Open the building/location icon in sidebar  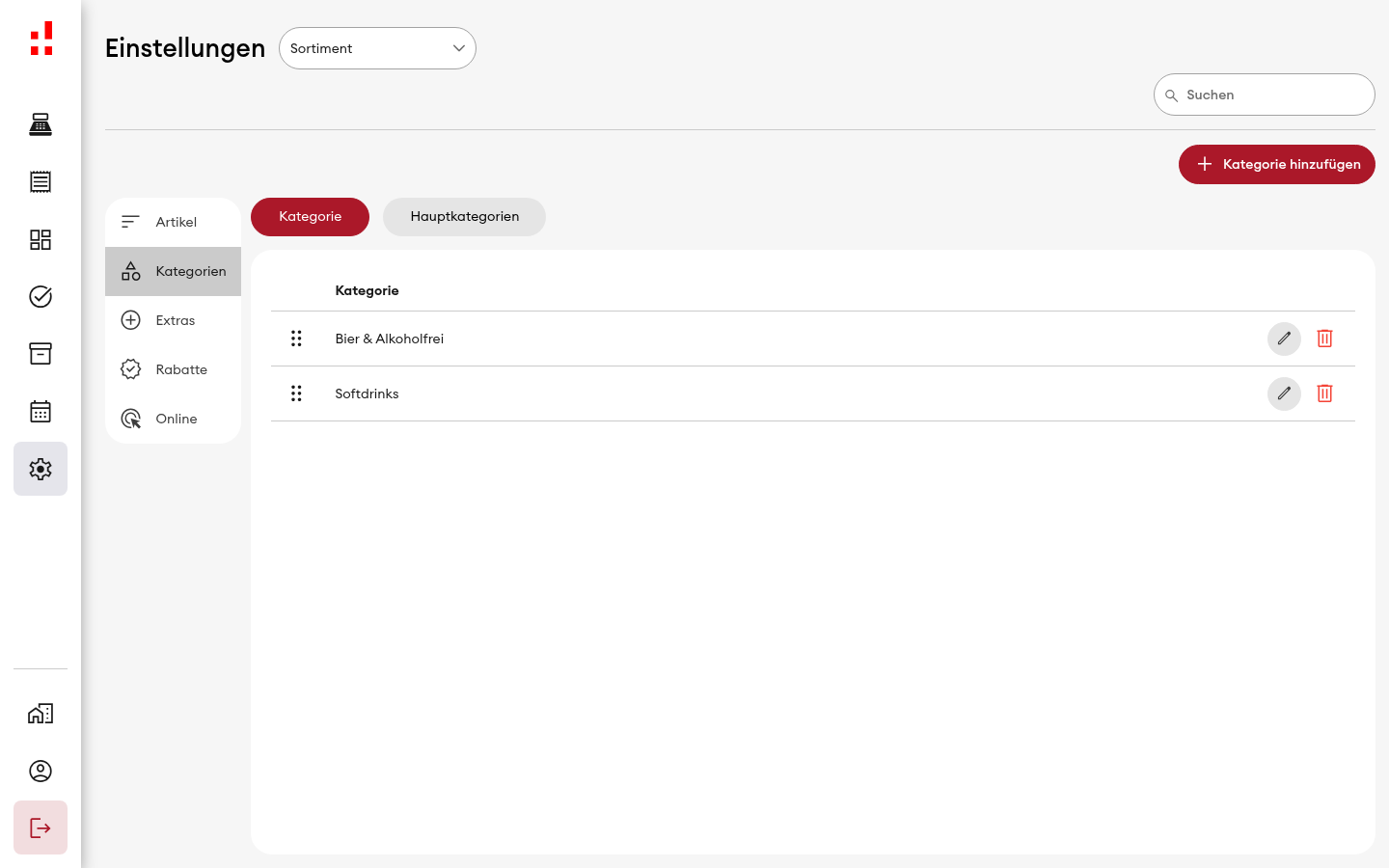[x=41, y=714]
